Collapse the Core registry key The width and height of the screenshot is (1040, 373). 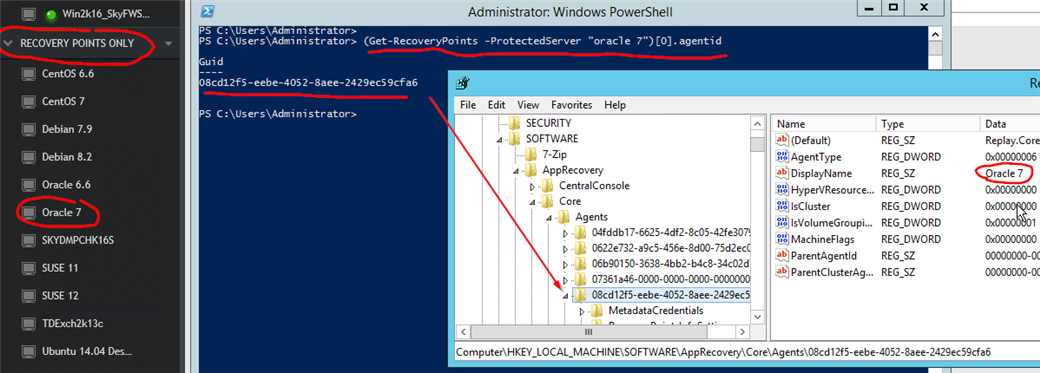point(533,202)
